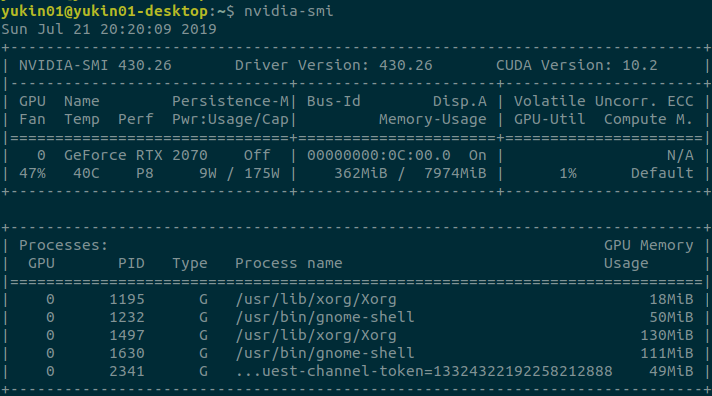The width and height of the screenshot is (712, 396).
Task: Select the Bus-Id value 00000000:0C:00.0
Action: (379, 155)
